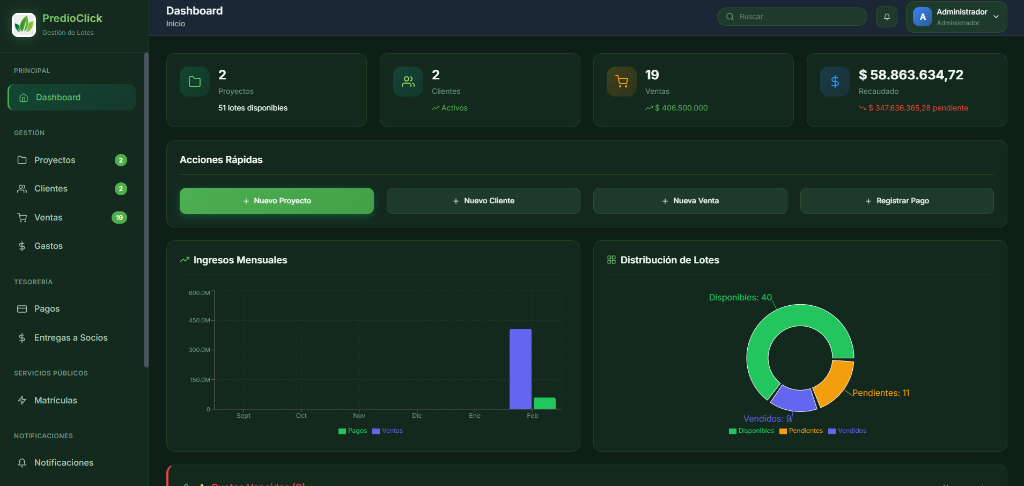The image size is (1024, 486).
Task: Click the Nuevo Cliente button
Action: [x=483, y=201]
